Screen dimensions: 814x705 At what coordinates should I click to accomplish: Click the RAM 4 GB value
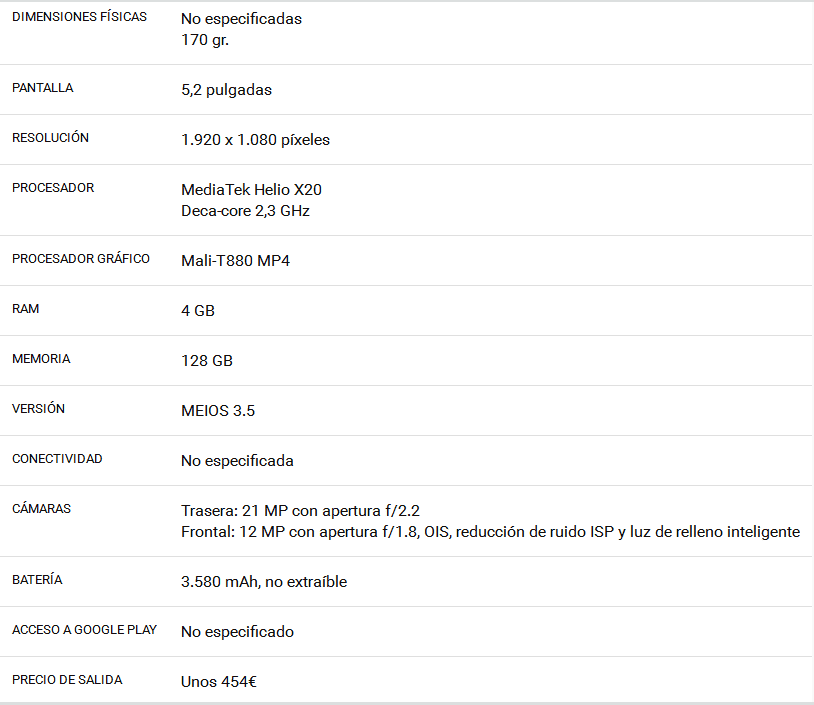click(198, 310)
